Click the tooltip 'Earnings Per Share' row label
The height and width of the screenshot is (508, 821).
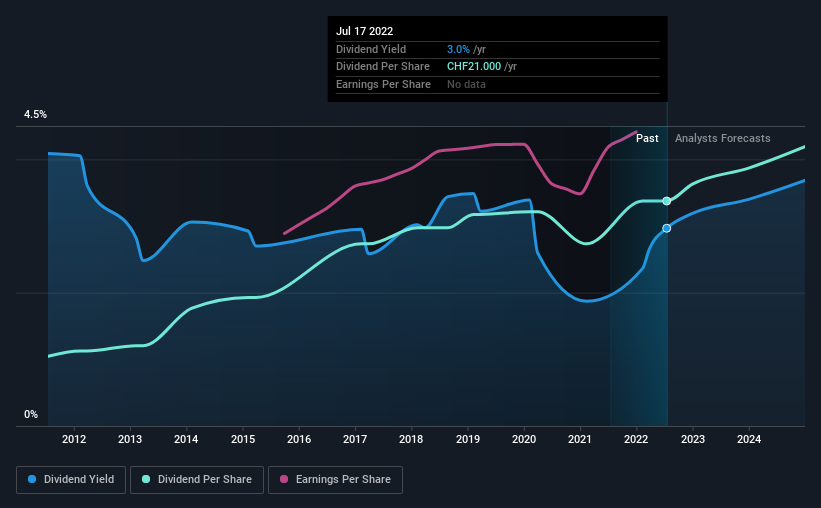click(x=383, y=84)
